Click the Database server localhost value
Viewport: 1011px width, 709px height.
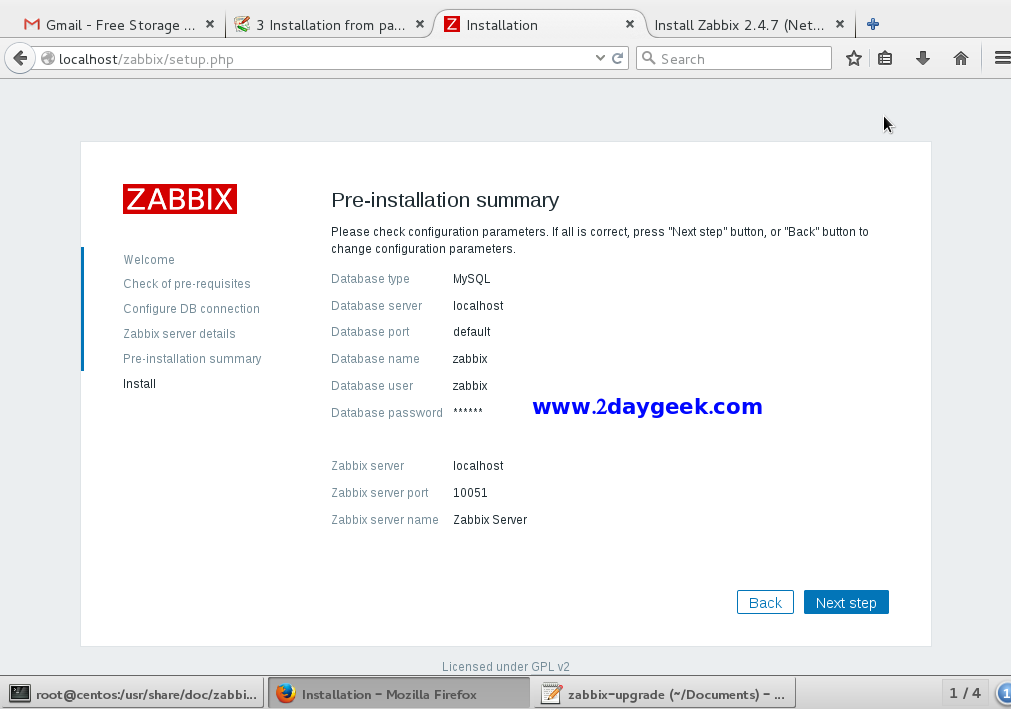[x=478, y=306]
